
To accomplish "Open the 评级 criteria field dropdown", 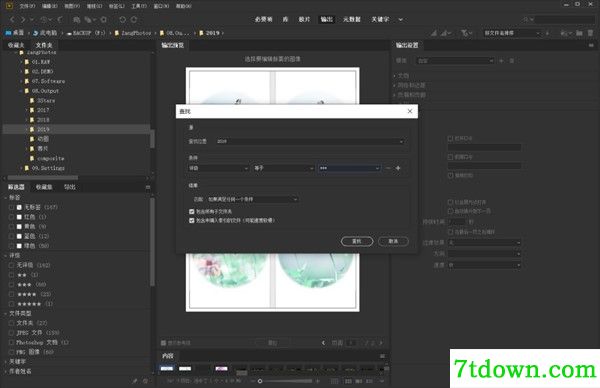I will pyautogui.click(x=218, y=168).
